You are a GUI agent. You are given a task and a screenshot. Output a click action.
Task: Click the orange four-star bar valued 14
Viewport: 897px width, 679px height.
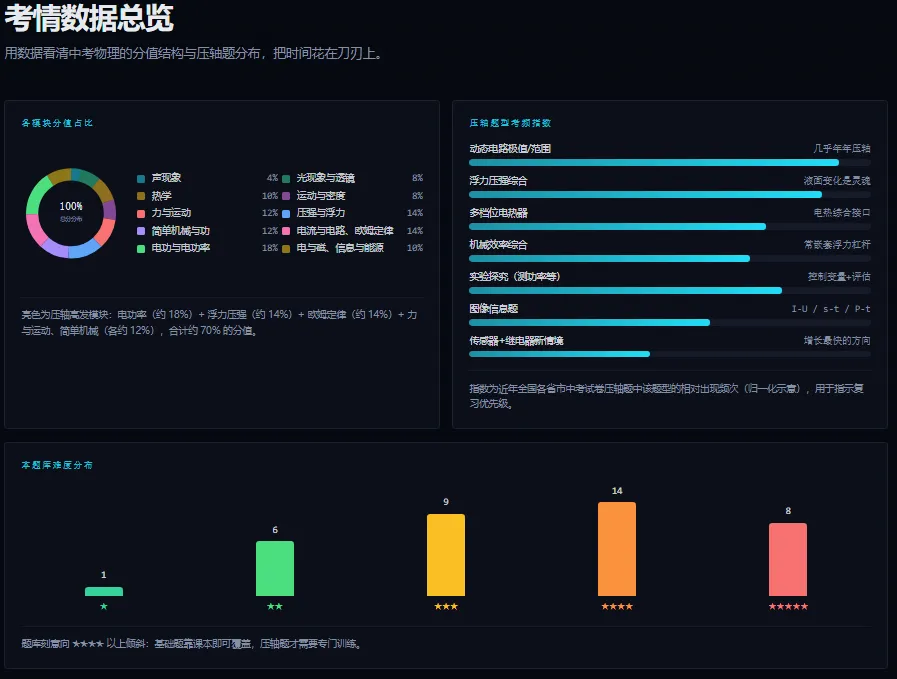coord(617,549)
